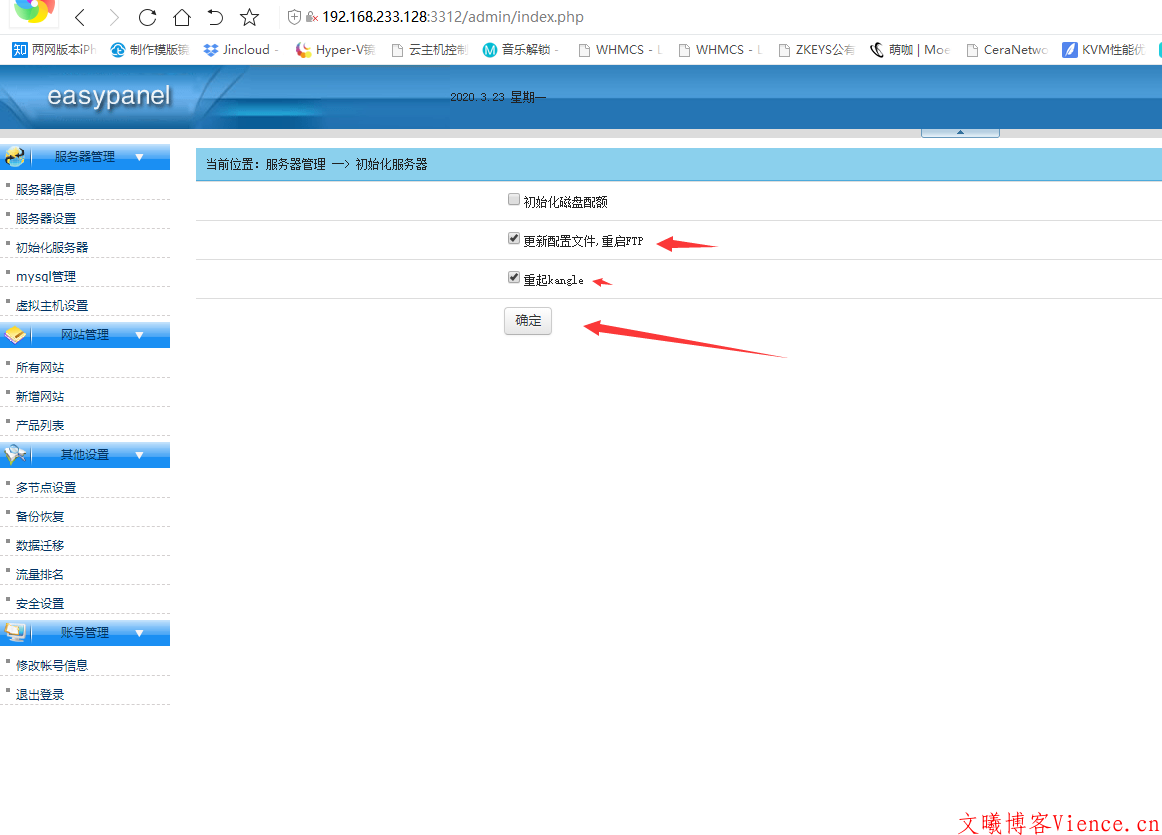Click the magnifier icon beside 其他设置
1162x835 pixels.
tap(16, 455)
